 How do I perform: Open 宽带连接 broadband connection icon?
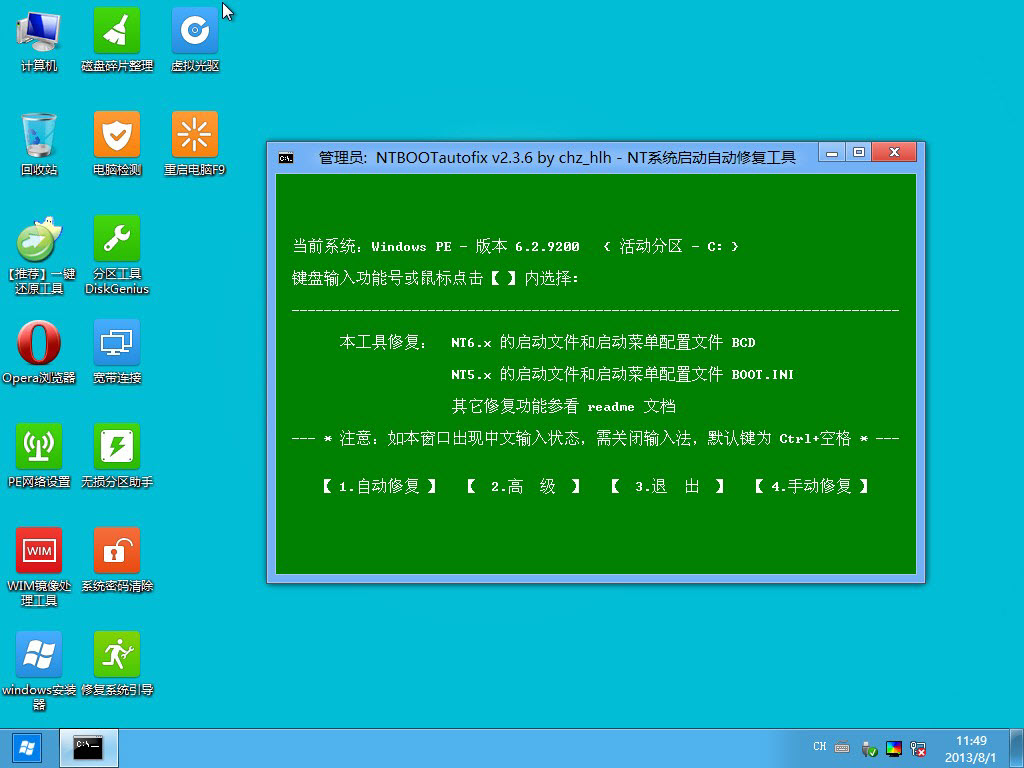click(117, 345)
